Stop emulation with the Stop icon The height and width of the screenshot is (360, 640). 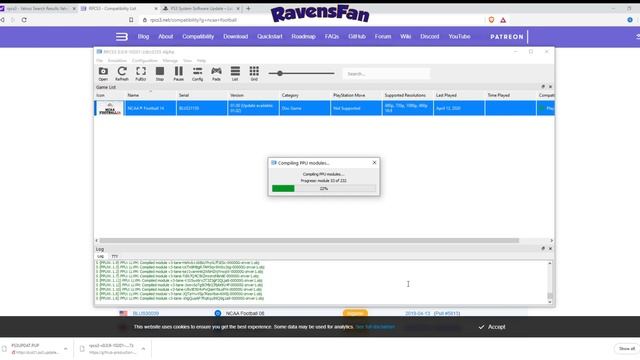click(160, 73)
